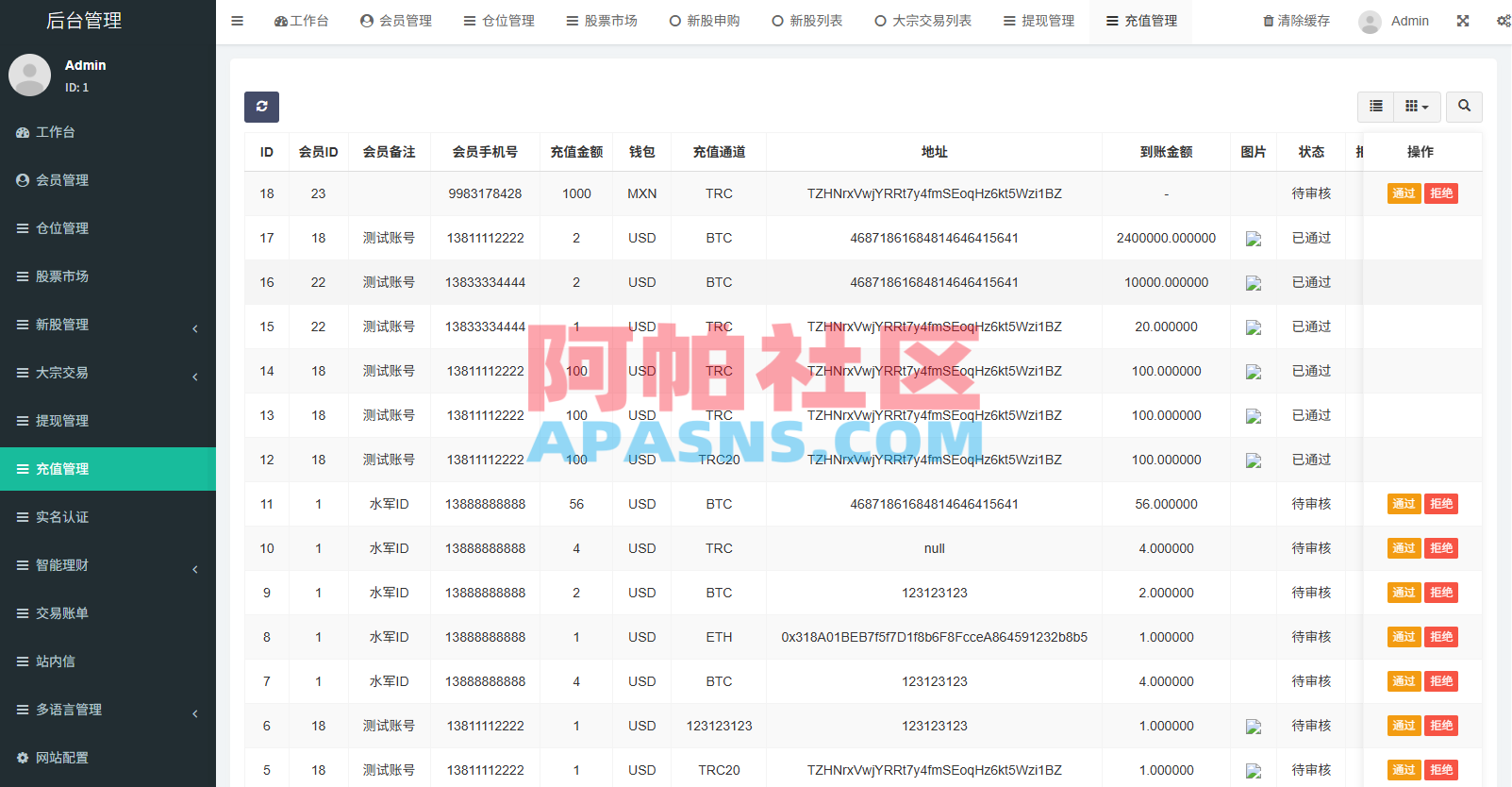Open the Admin user menu
The image size is (1512, 787).
[1394, 21]
